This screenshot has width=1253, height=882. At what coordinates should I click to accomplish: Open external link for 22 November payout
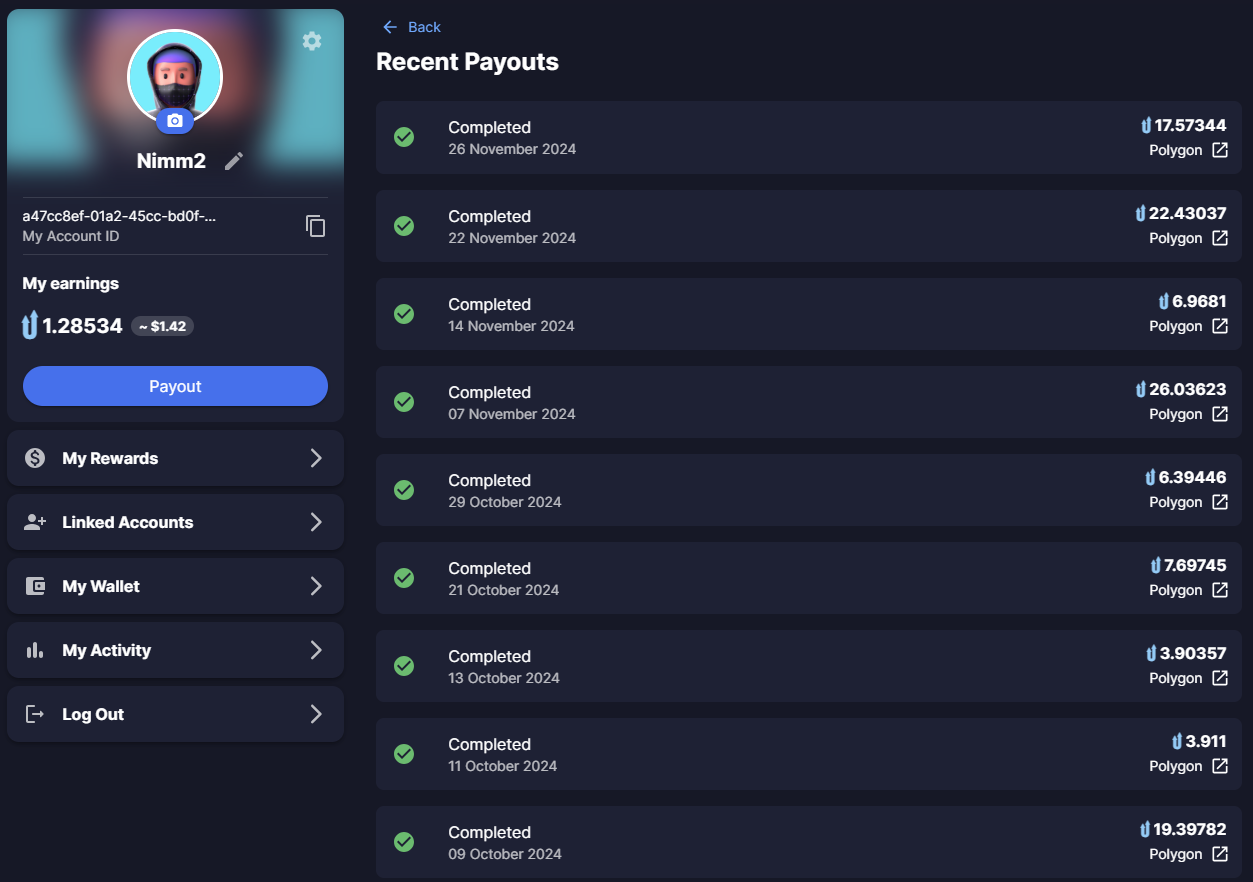(x=1220, y=238)
